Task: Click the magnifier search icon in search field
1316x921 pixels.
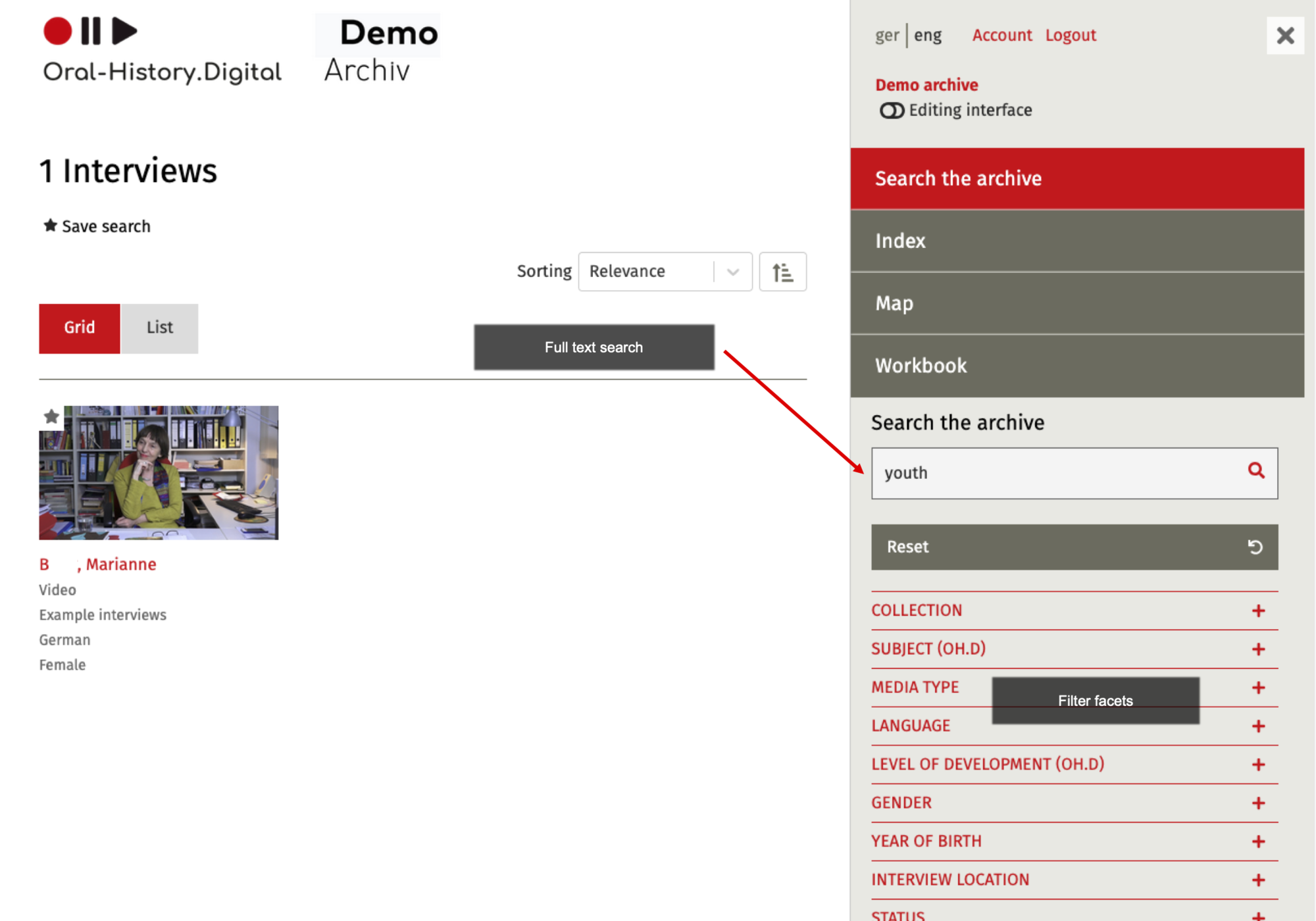Action: tap(1255, 471)
